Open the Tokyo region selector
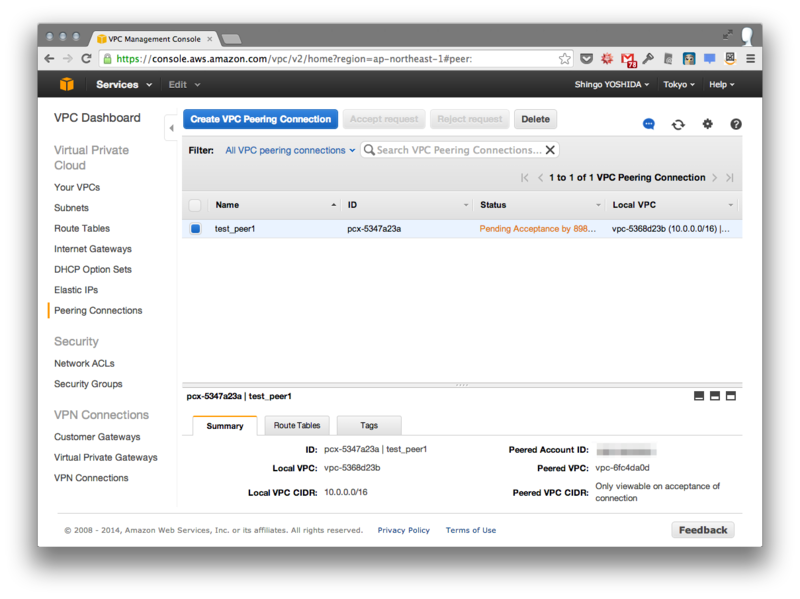 (x=679, y=84)
